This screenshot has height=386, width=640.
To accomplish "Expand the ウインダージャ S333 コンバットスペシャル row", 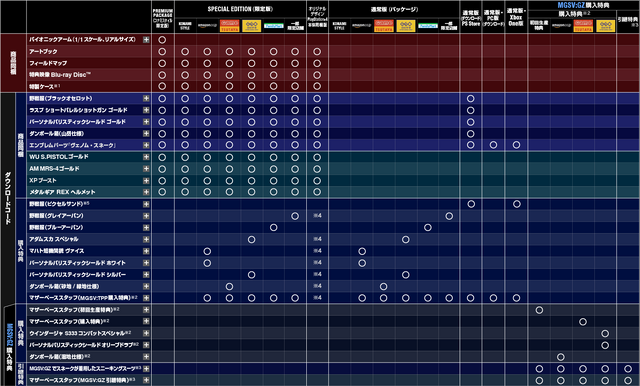I will pyautogui.click(x=146, y=333).
